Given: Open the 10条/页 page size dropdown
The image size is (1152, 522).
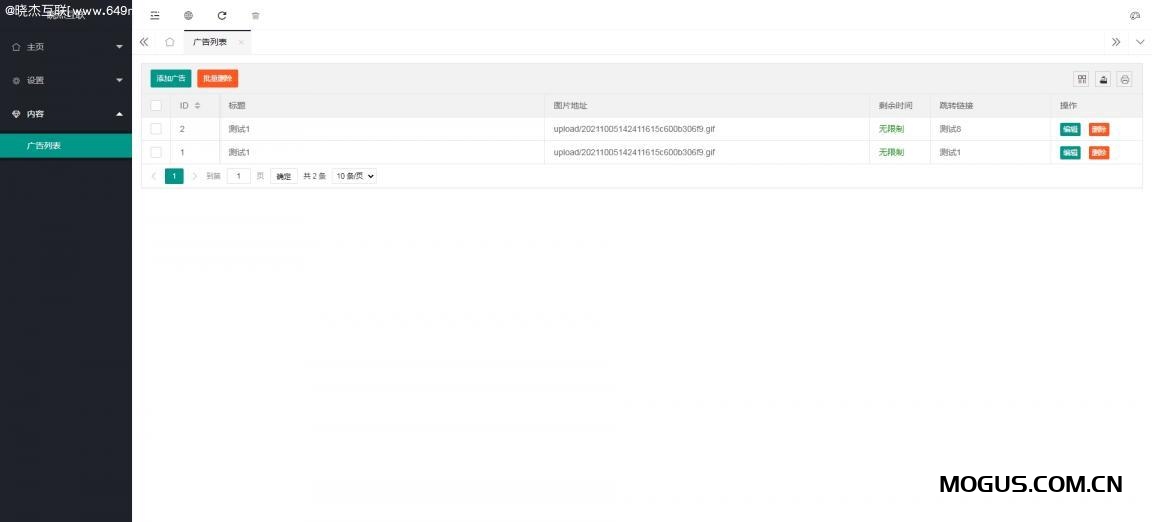Looking at the screenshot, I should click(x=355, y=176).
